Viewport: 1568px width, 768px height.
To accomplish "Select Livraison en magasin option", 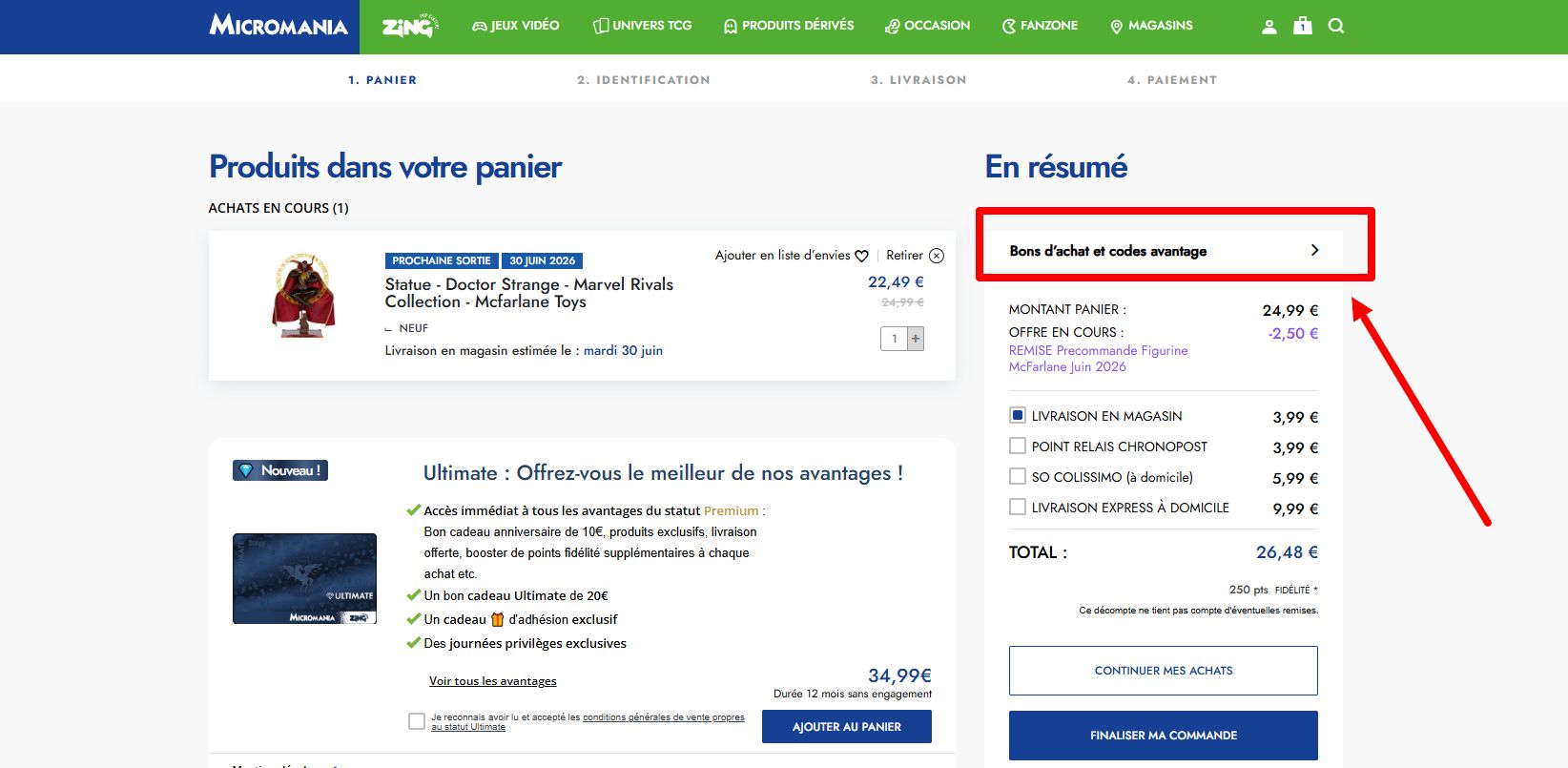I will (x=1018, y=415).
